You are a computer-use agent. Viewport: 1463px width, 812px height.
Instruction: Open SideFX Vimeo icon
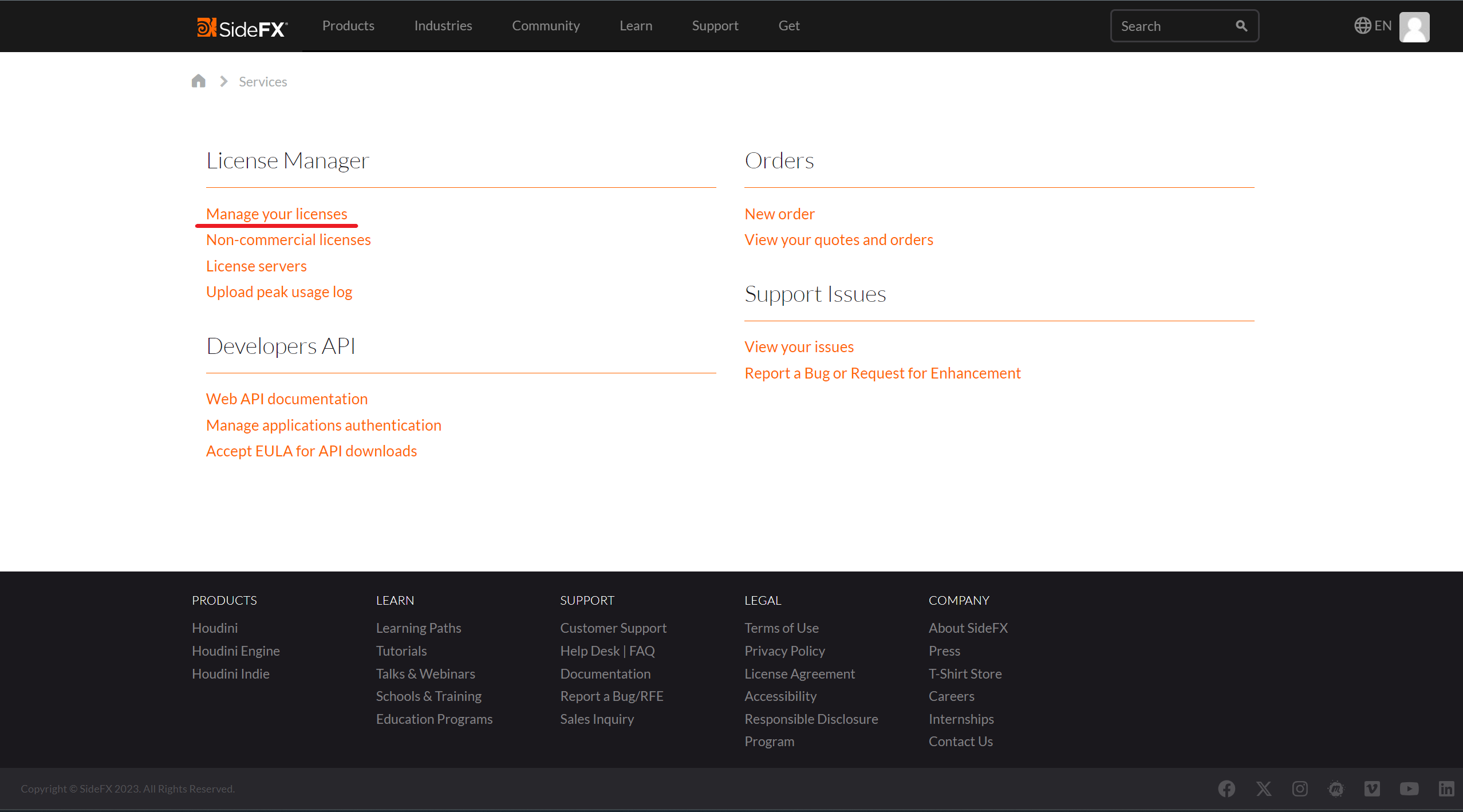click(1372, 789)
